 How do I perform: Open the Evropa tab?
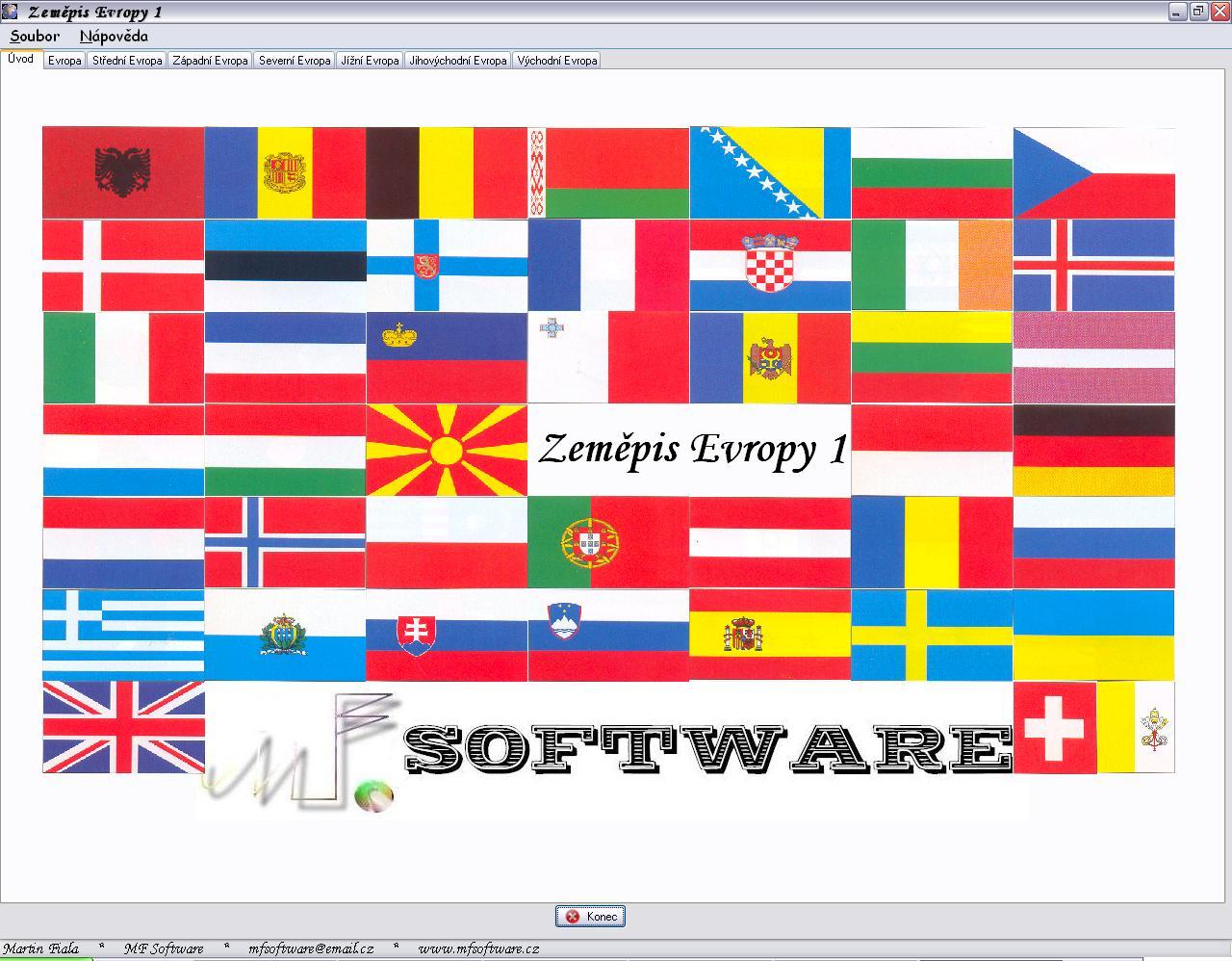tap(64, 61)
